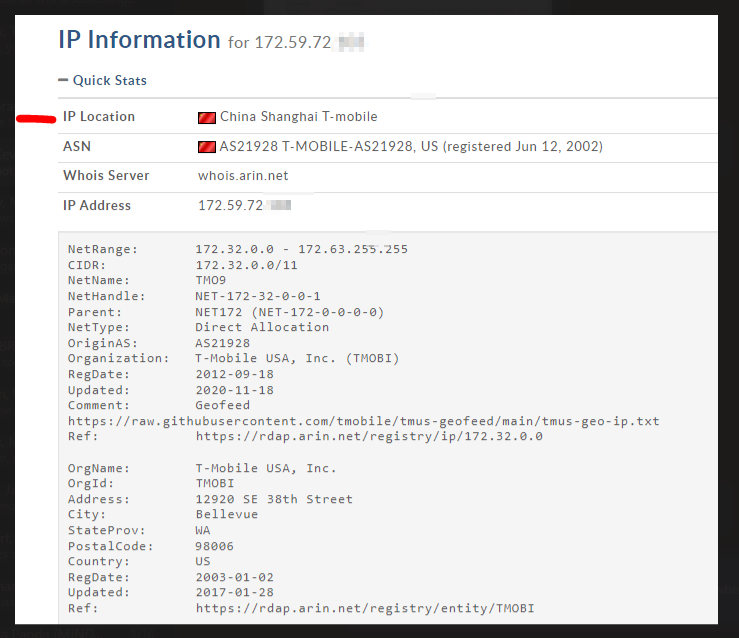Screen dimensions: 739x638
Task: Click the IP Location row label
Action: coord(99,116)
